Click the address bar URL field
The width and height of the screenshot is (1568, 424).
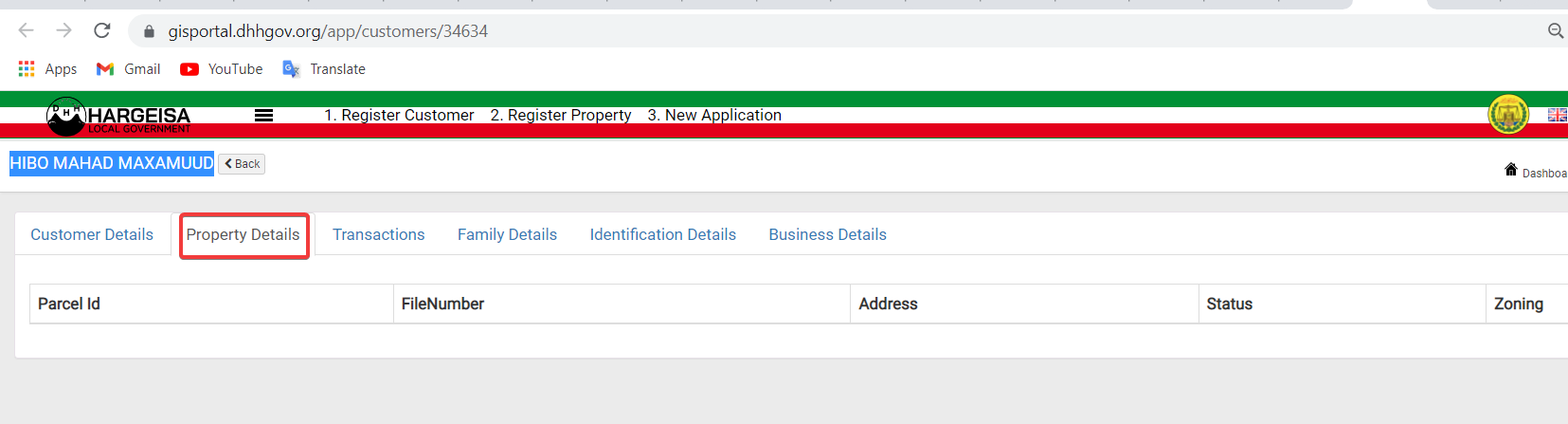point(834,31)
